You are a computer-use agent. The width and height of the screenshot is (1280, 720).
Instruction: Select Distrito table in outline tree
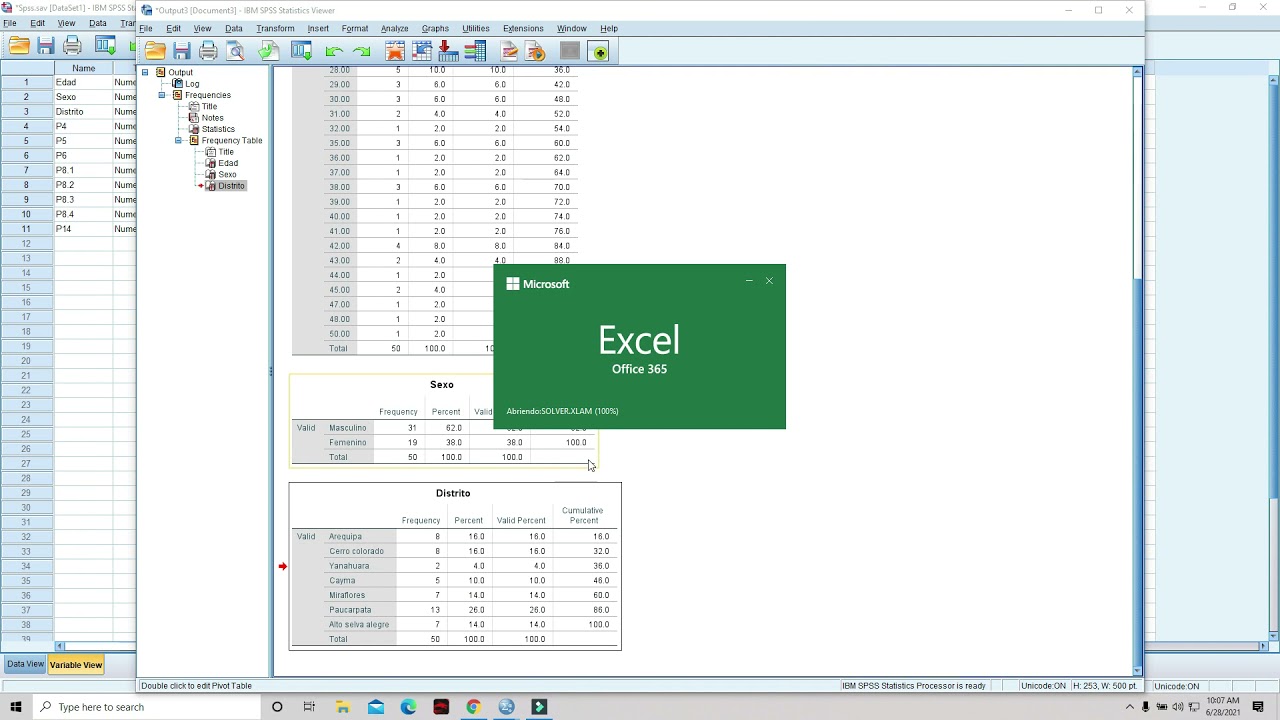(x=231, y=186)
